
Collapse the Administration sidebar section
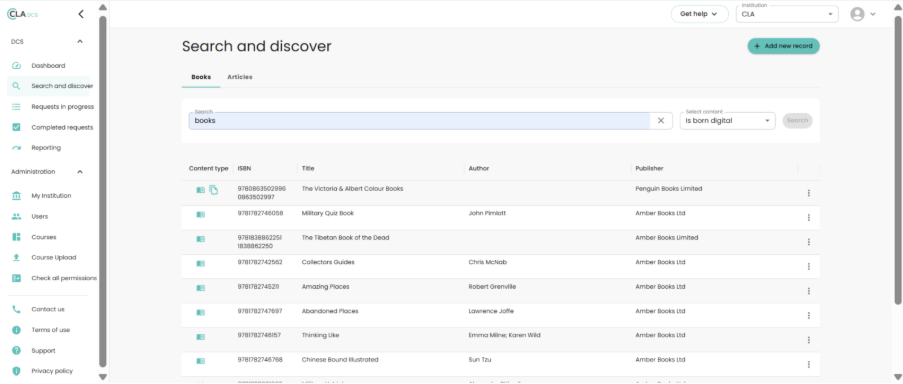(80, 172)
